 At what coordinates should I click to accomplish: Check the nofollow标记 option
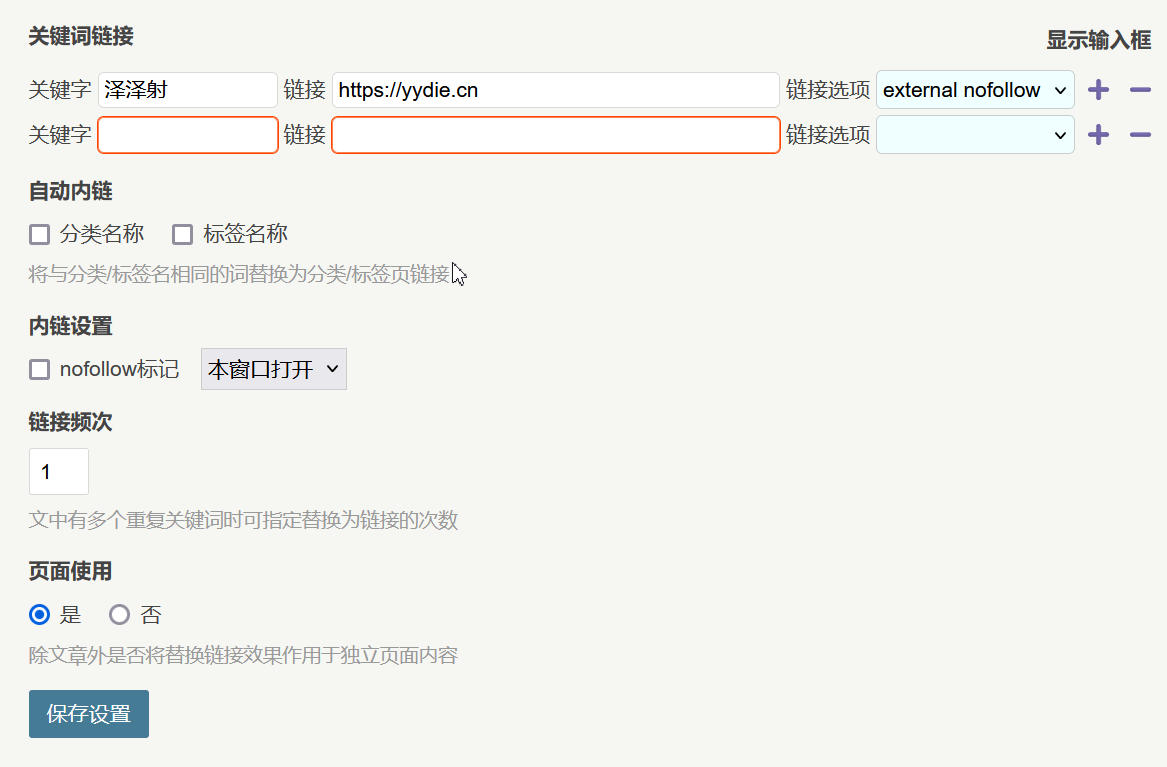point(40,370)
